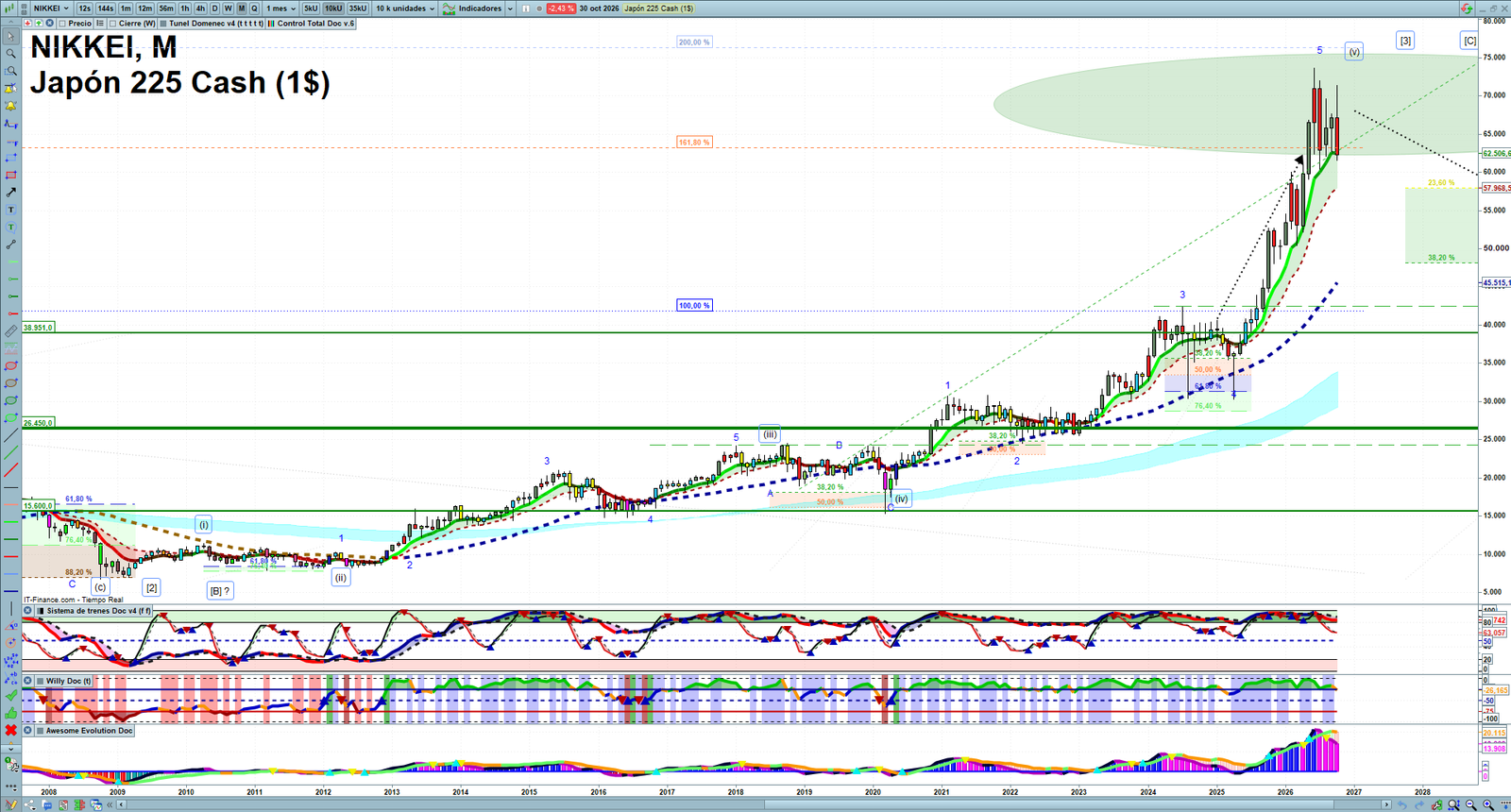Toggle Tunel Domenec v4 indicator checkbox
The height and width of the screenshot is (812, 1511).
point(163,24)
